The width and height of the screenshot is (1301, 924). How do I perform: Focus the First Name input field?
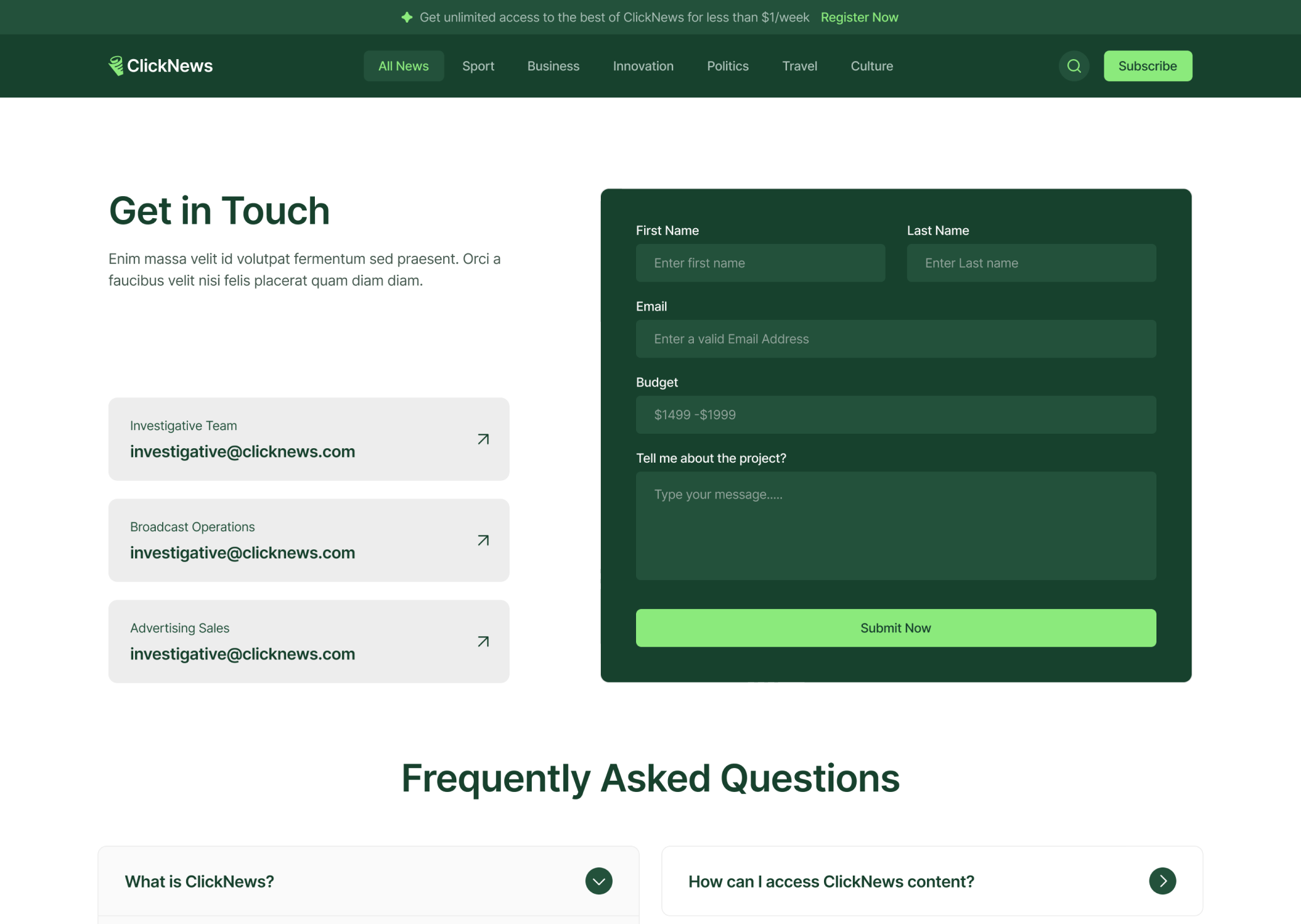tap(760, 263)
